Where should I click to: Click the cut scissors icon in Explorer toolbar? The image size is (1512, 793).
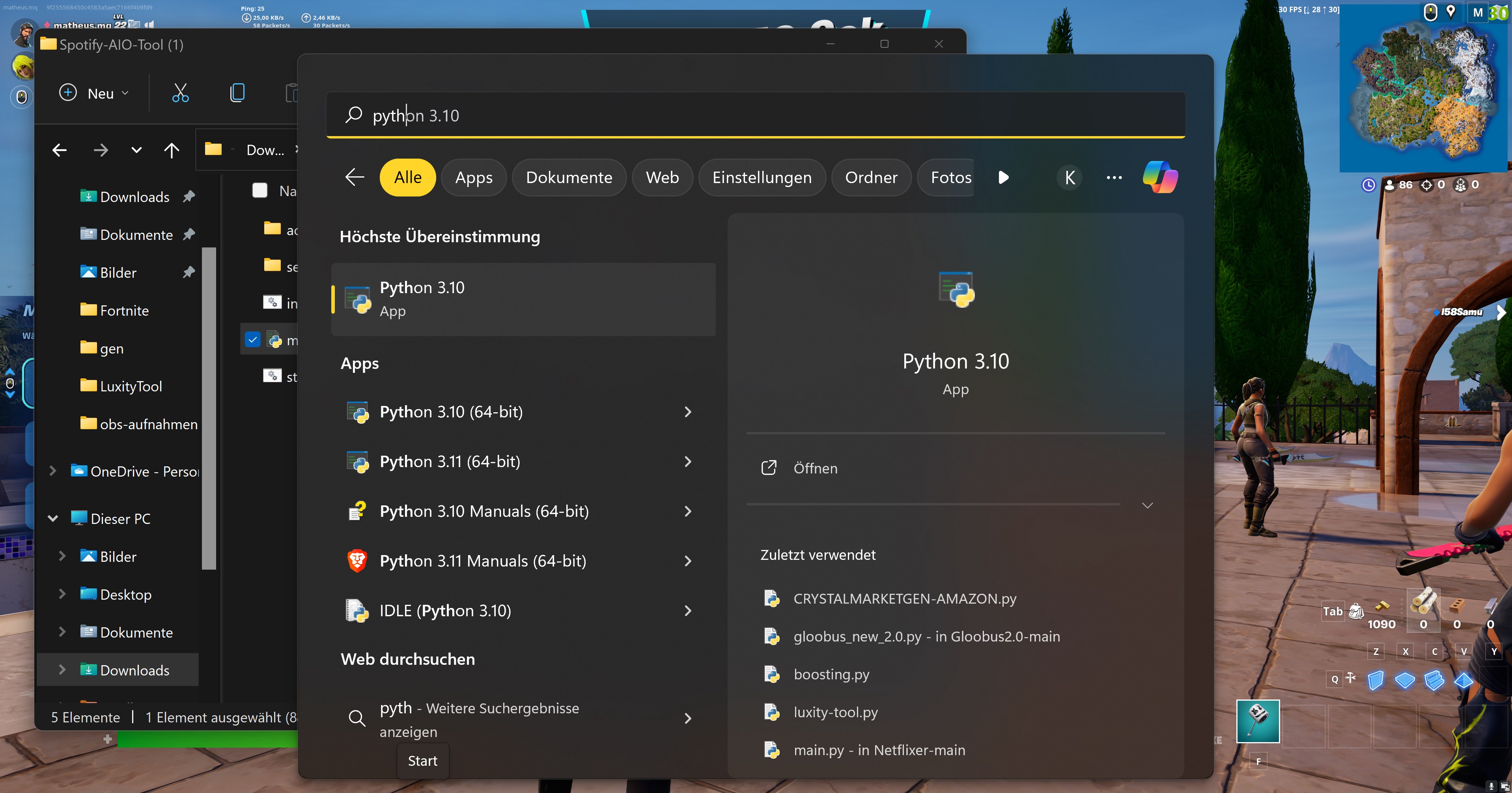[180, 93]
